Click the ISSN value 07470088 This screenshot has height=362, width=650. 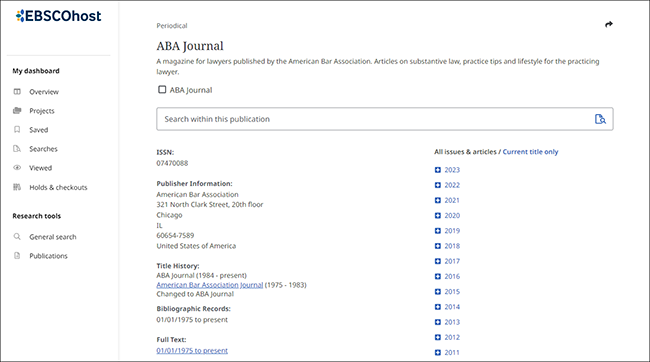pyautogui.click(x=172, y=163)
